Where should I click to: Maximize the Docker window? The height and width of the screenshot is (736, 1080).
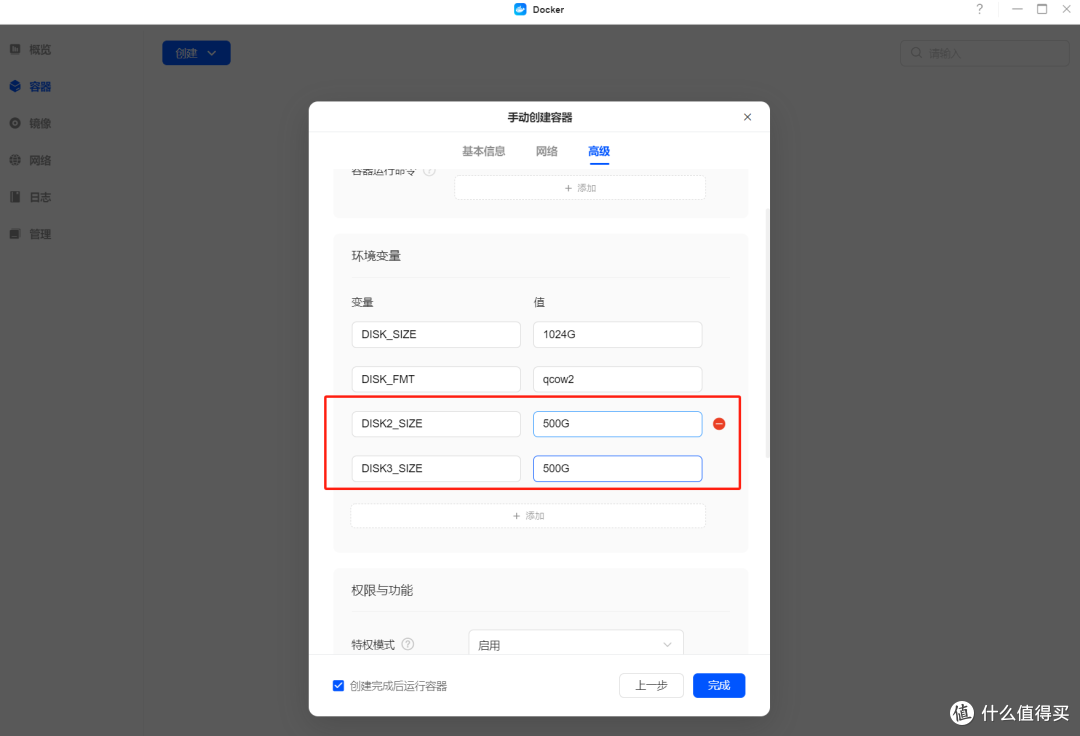point(1042,9)
